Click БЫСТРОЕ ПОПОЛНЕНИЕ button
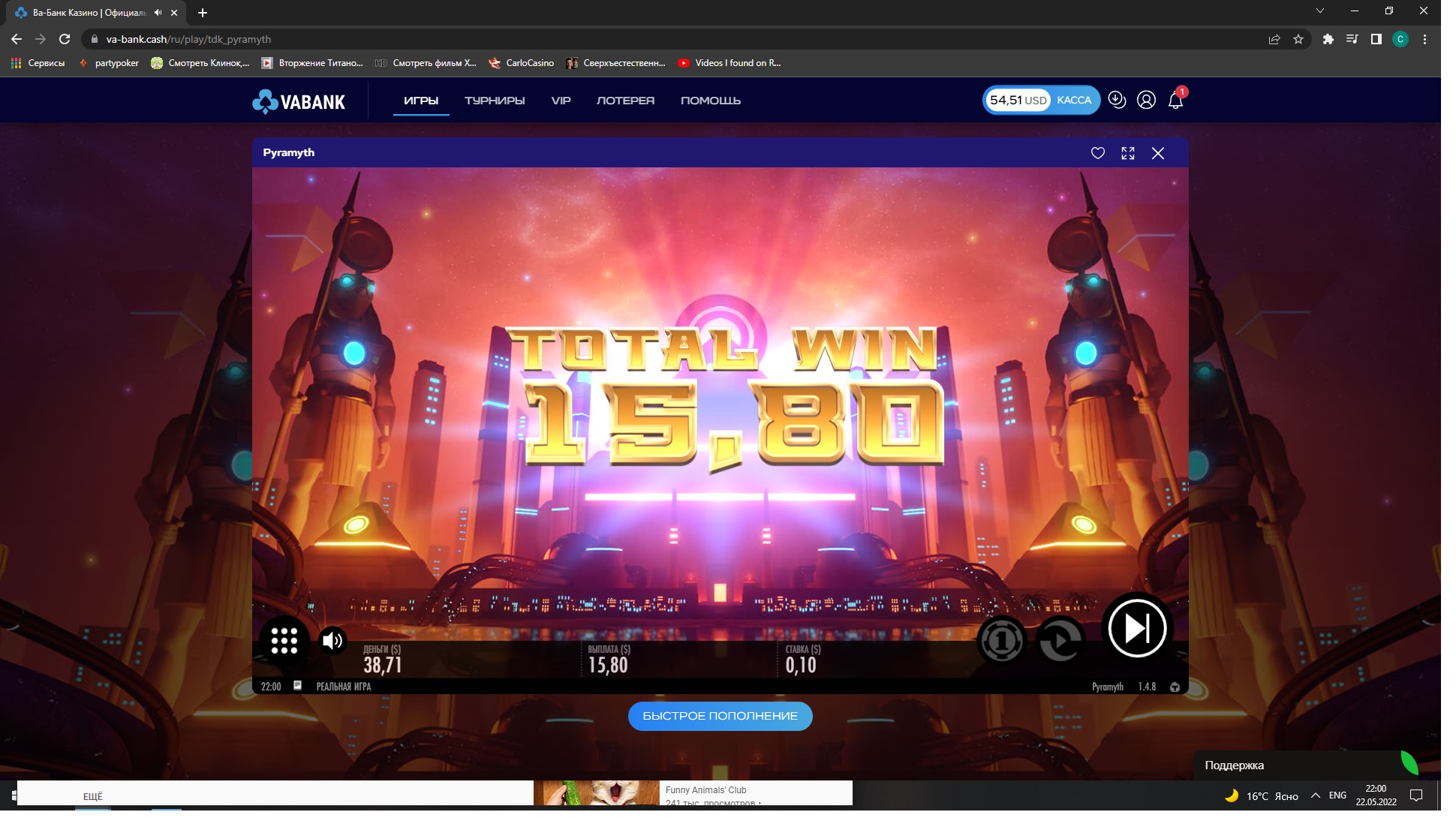The image size is (1456, 824). [x=720, y=716]
